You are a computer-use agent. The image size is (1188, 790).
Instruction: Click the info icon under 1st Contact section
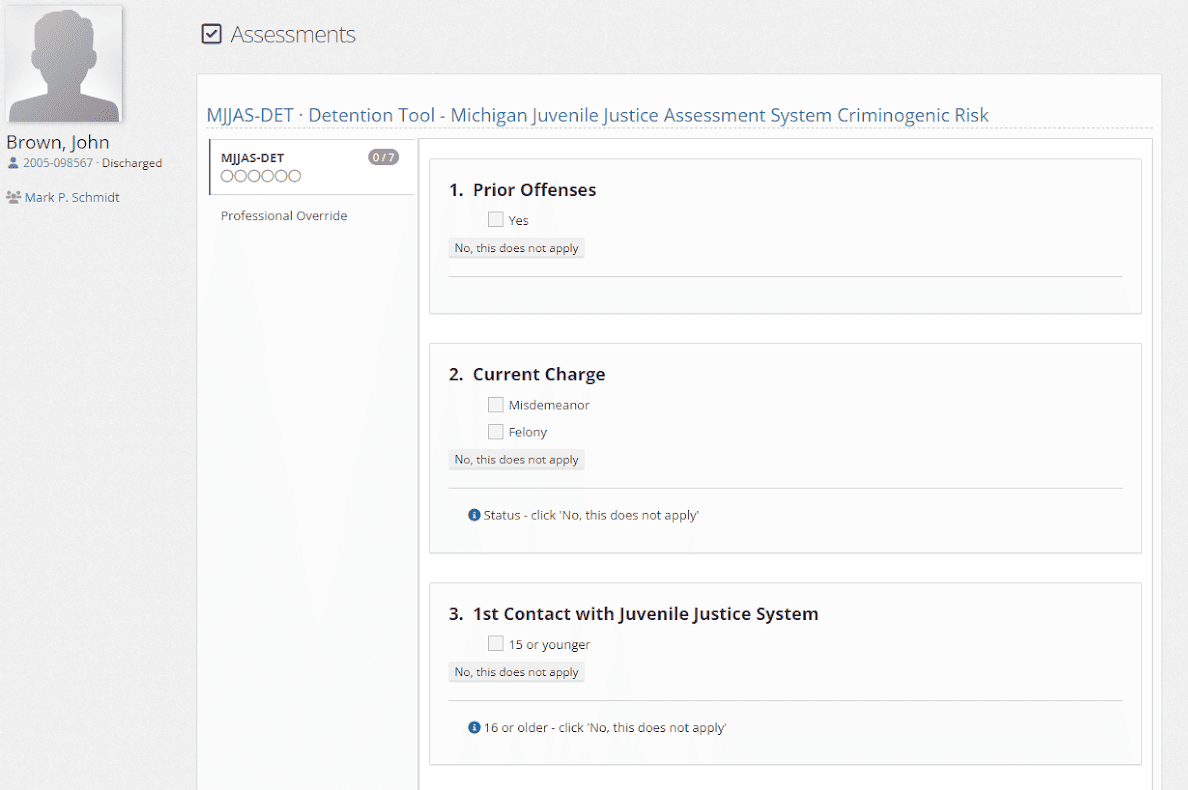(473, 727)
